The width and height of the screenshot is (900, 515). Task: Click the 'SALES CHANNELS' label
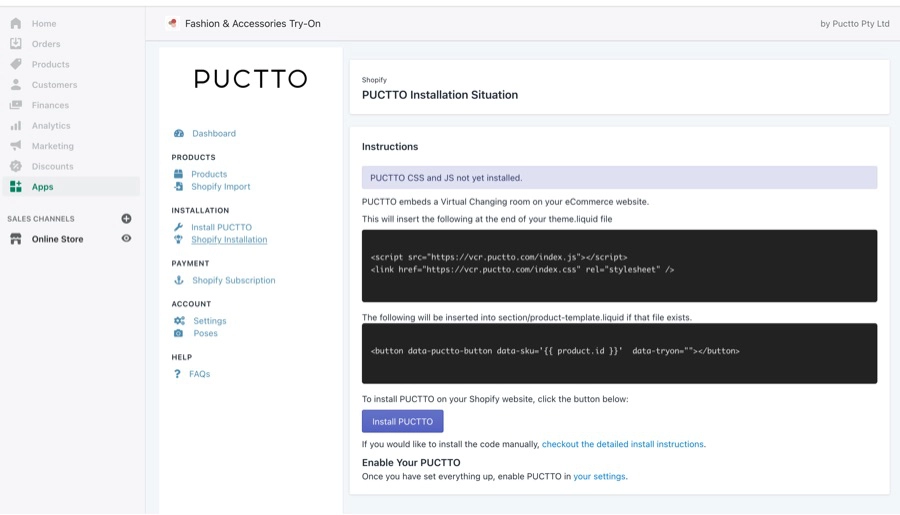pos(41,219)
